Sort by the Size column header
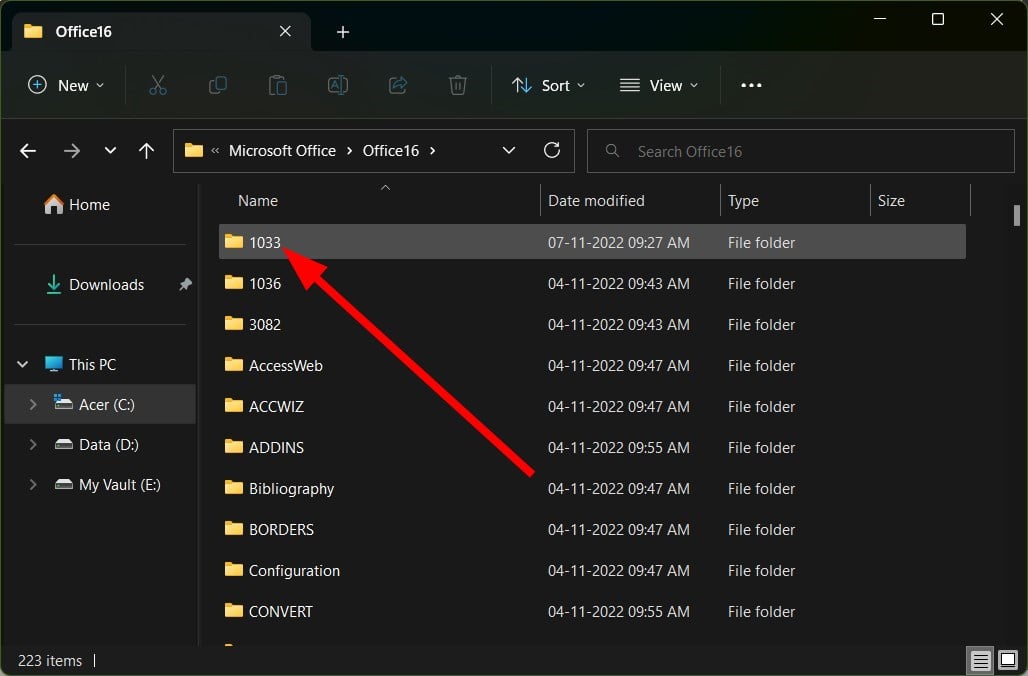Image resolution: width=1028 pixels, height=676 pixels. [x=891, y=201]
